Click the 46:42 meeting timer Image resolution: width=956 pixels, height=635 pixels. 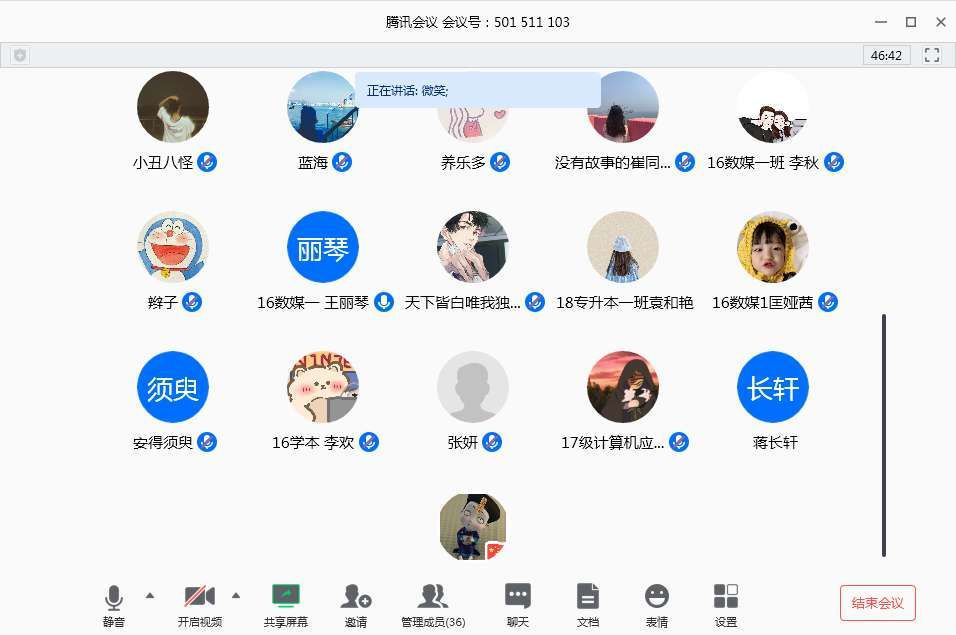[886, 56]
